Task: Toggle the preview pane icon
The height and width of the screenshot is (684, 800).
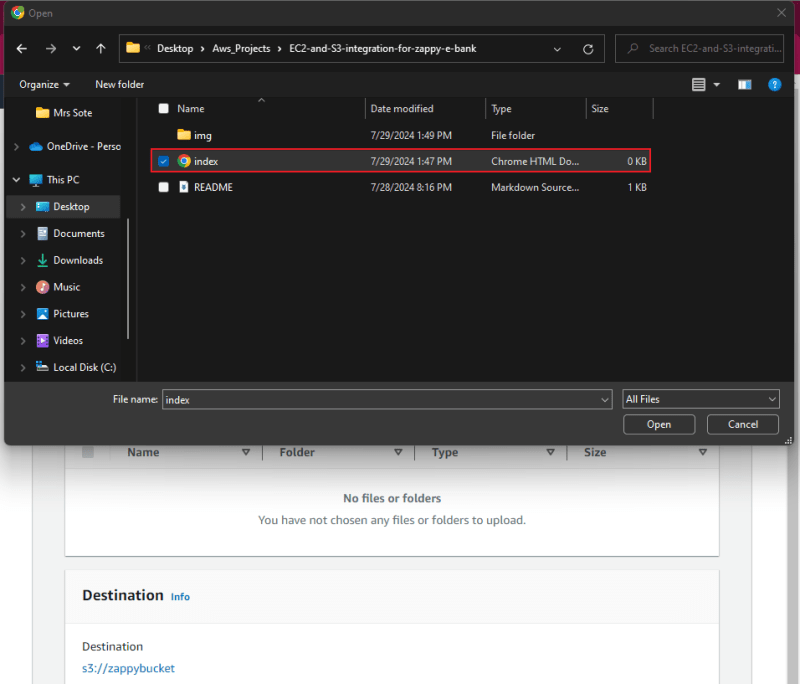Action: tap(744, 85)
